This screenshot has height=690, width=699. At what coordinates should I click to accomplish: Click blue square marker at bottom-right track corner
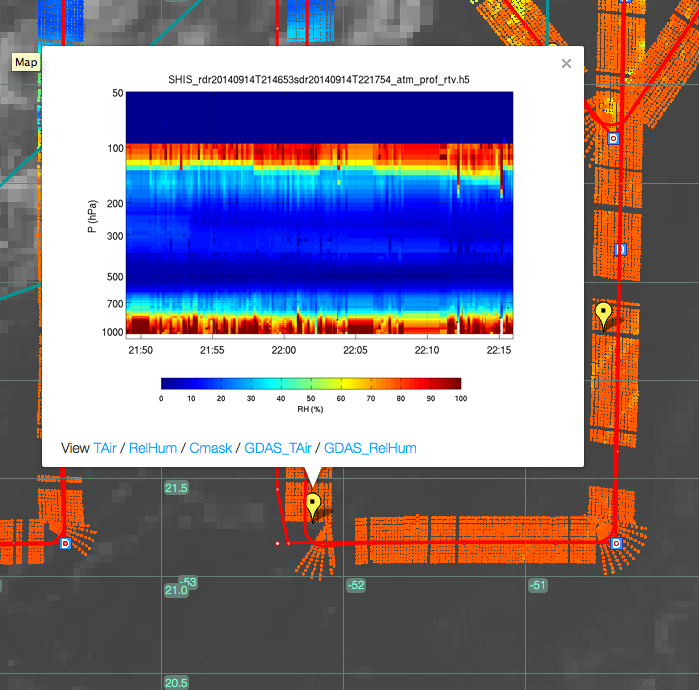616,543
